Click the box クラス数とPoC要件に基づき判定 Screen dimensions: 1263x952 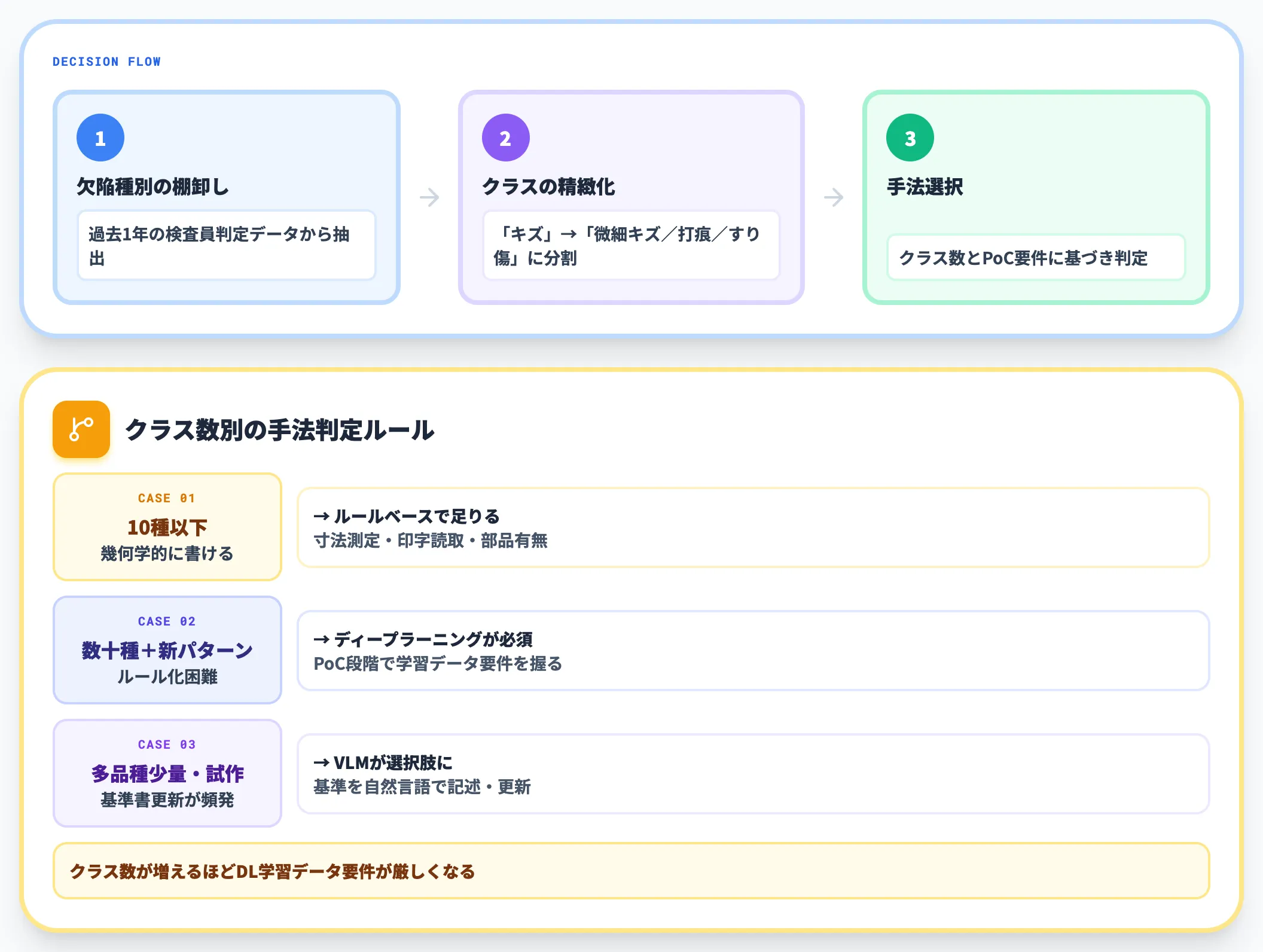[1036, 257]
